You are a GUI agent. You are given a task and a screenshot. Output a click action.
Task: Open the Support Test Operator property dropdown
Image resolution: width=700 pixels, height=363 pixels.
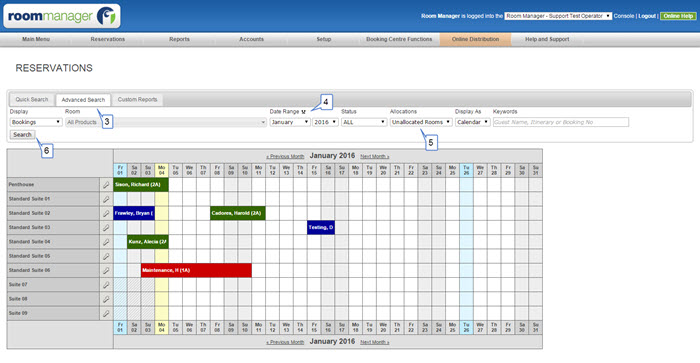click(558, 16)
